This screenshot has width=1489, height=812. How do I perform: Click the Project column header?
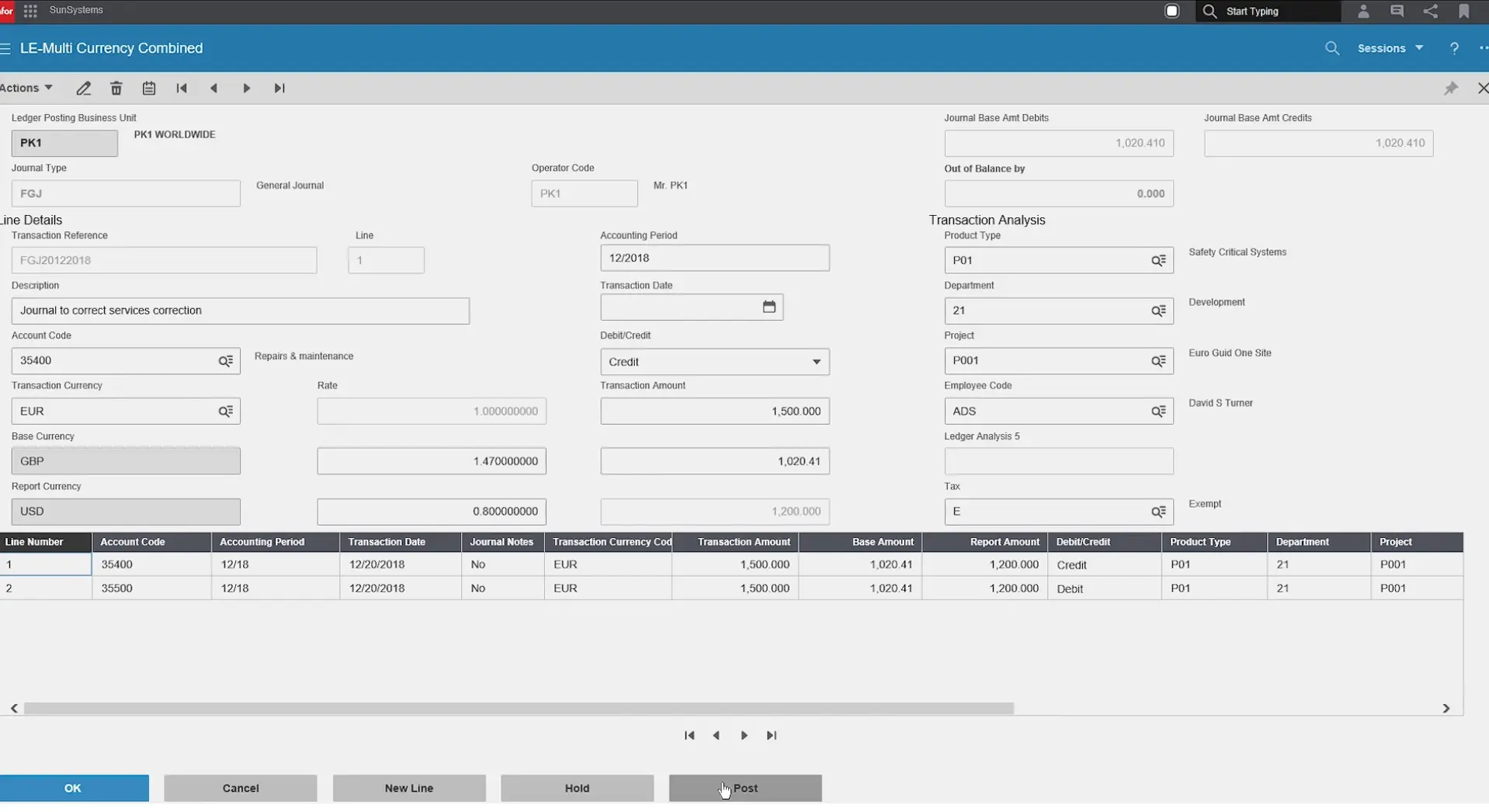click(1417, 543)
